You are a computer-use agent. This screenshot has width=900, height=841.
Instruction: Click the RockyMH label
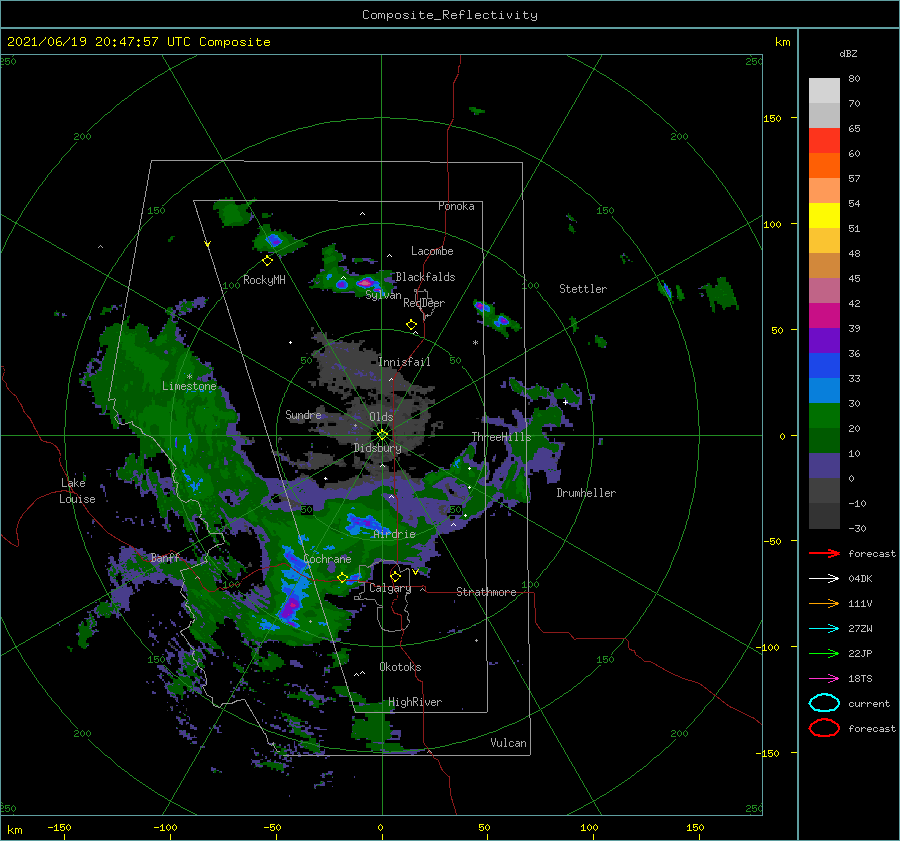coord(264,280)
